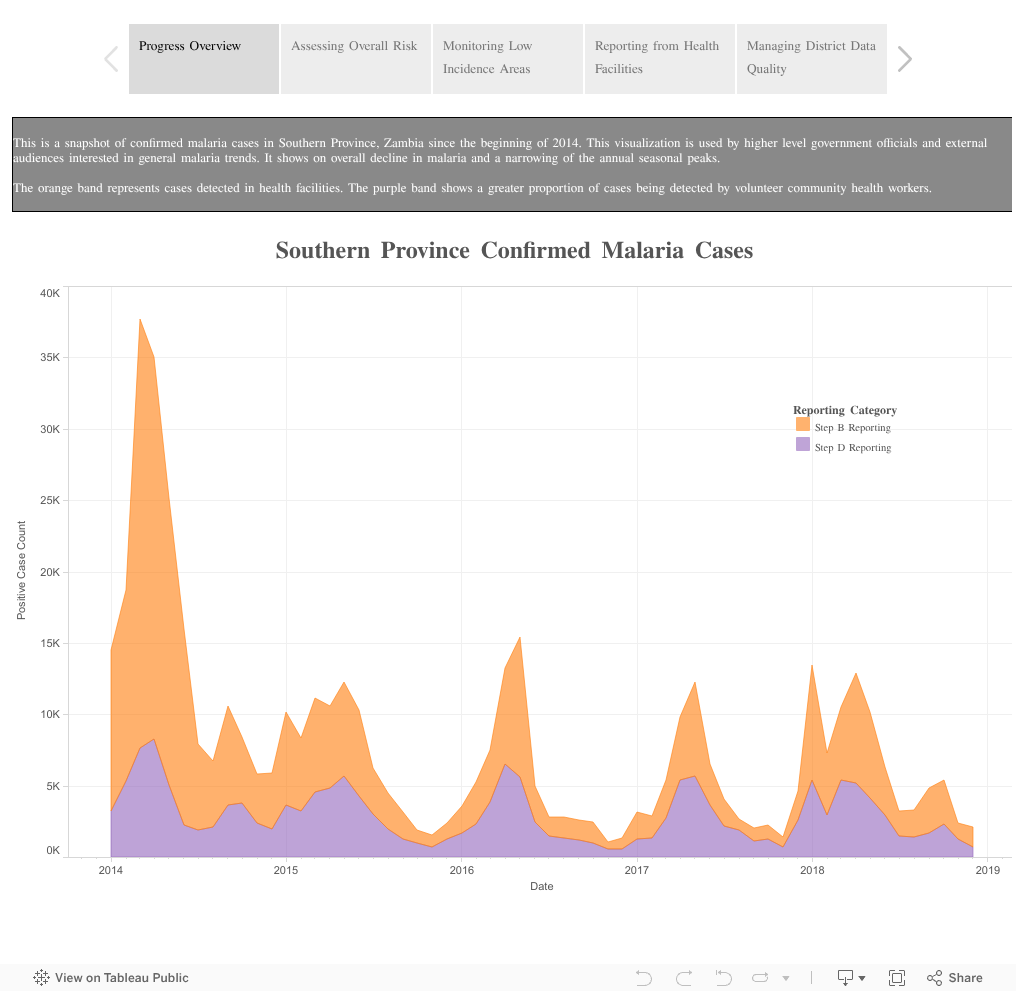Image resolution: width=1016 pixels, height=991 pixels.
Task: Switch to Assessing Overall Risk tab
Action: pos(356,59)
